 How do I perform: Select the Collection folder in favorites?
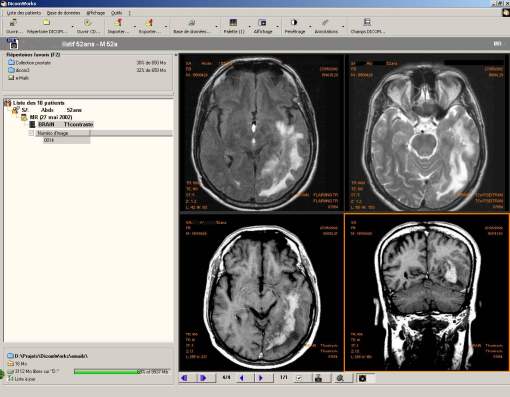tap(29, 62)
